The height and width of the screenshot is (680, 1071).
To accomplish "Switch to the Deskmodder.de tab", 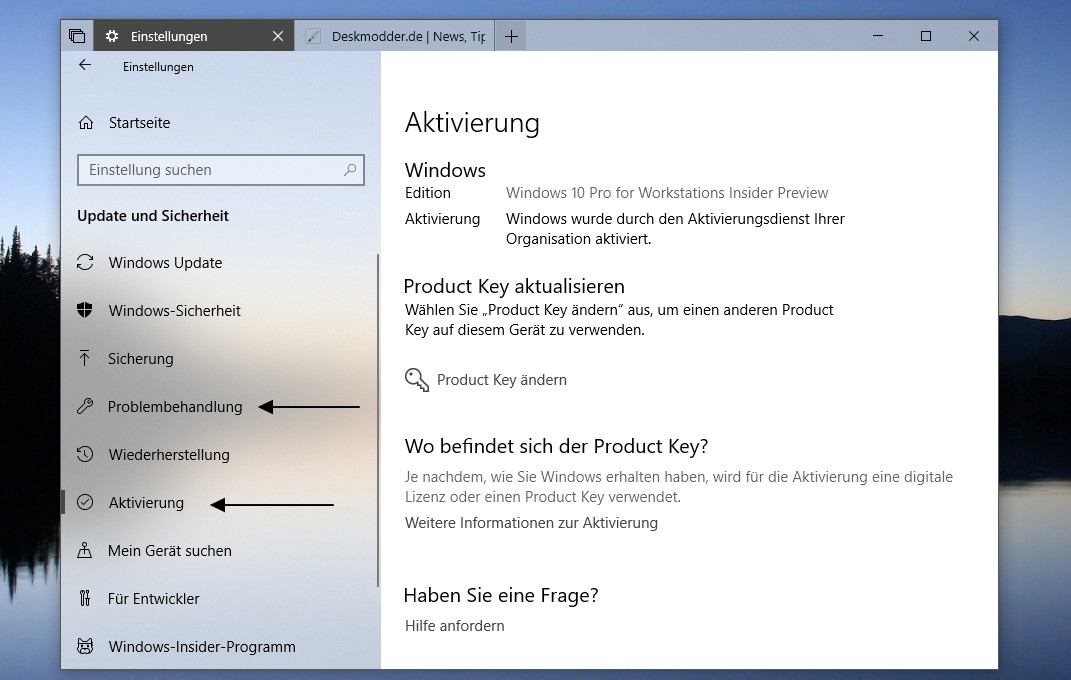I will [x=394, y=36].
